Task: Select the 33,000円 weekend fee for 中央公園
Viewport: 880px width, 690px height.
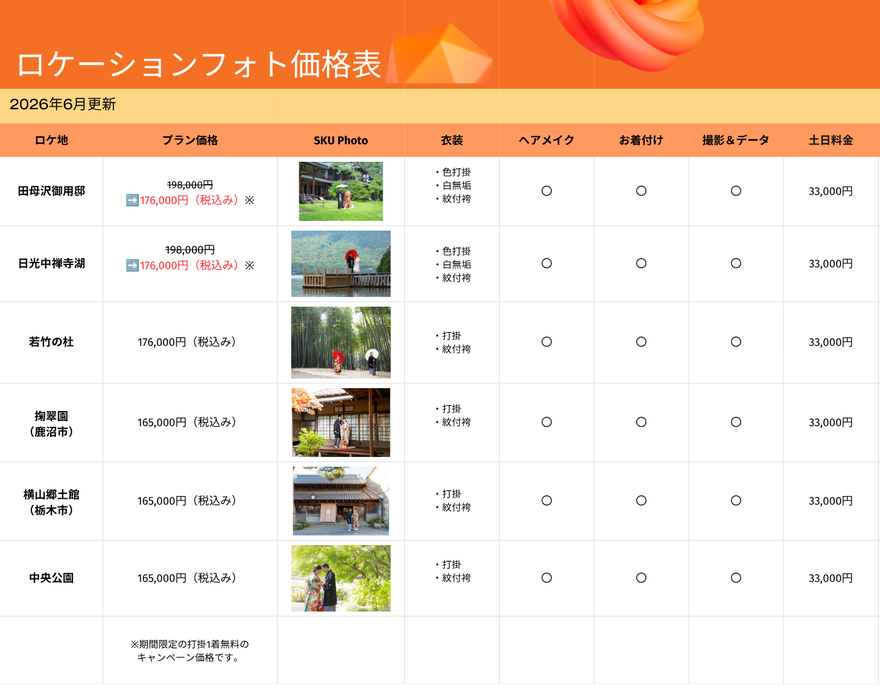Action: click(831, 578)
